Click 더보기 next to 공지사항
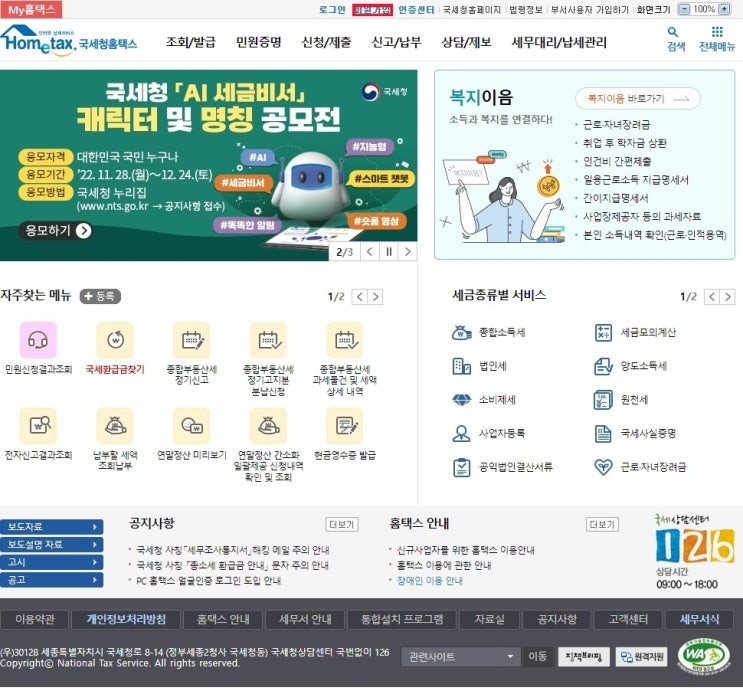Viewport: 743px width, 694px height. click(342, 524)
